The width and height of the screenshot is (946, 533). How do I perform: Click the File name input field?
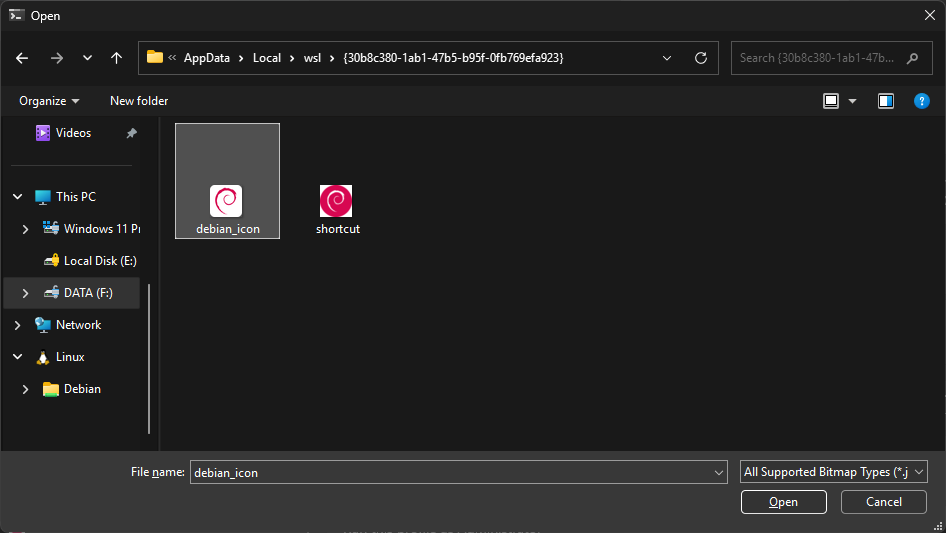[450, 472]
